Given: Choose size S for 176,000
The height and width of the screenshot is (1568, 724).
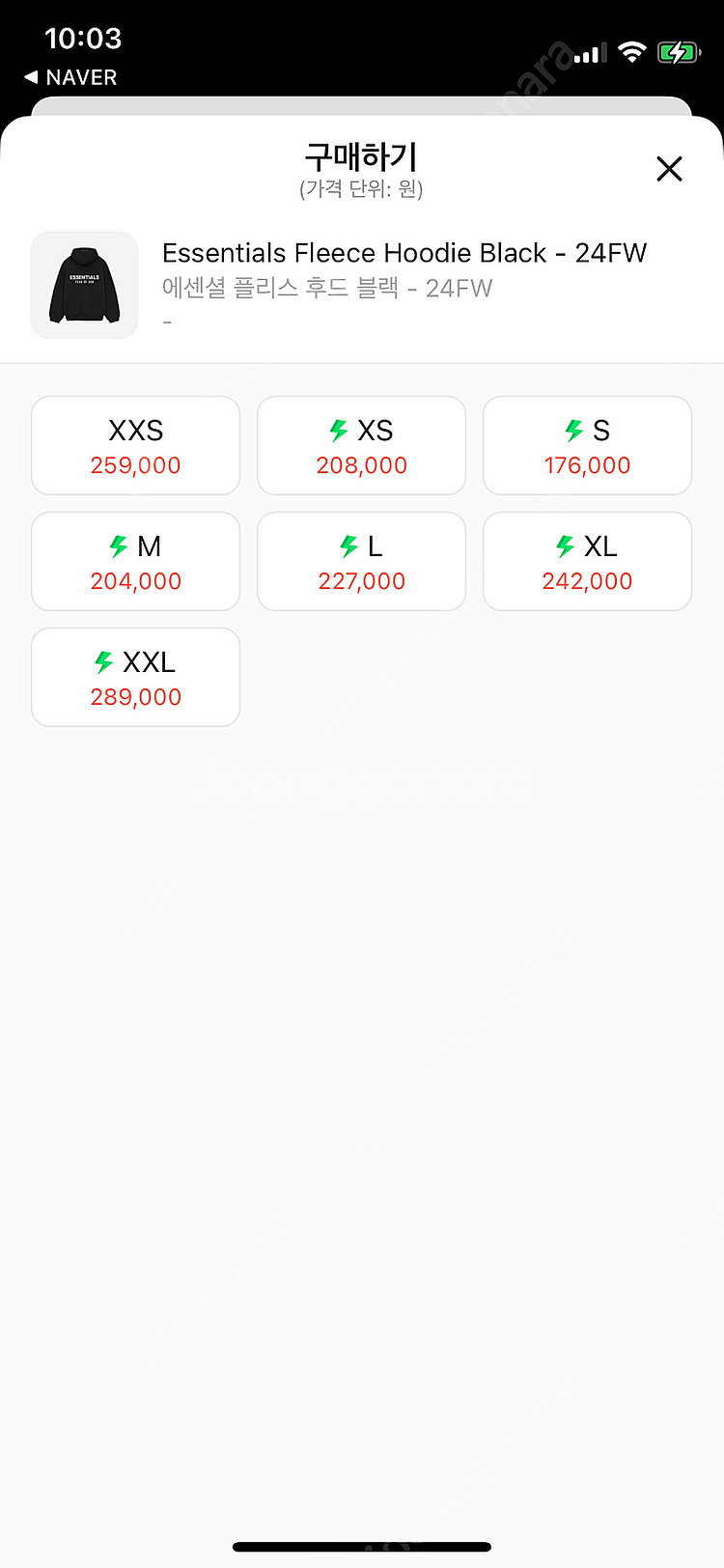Looking at the screenshot, I should tap(587, 445).
